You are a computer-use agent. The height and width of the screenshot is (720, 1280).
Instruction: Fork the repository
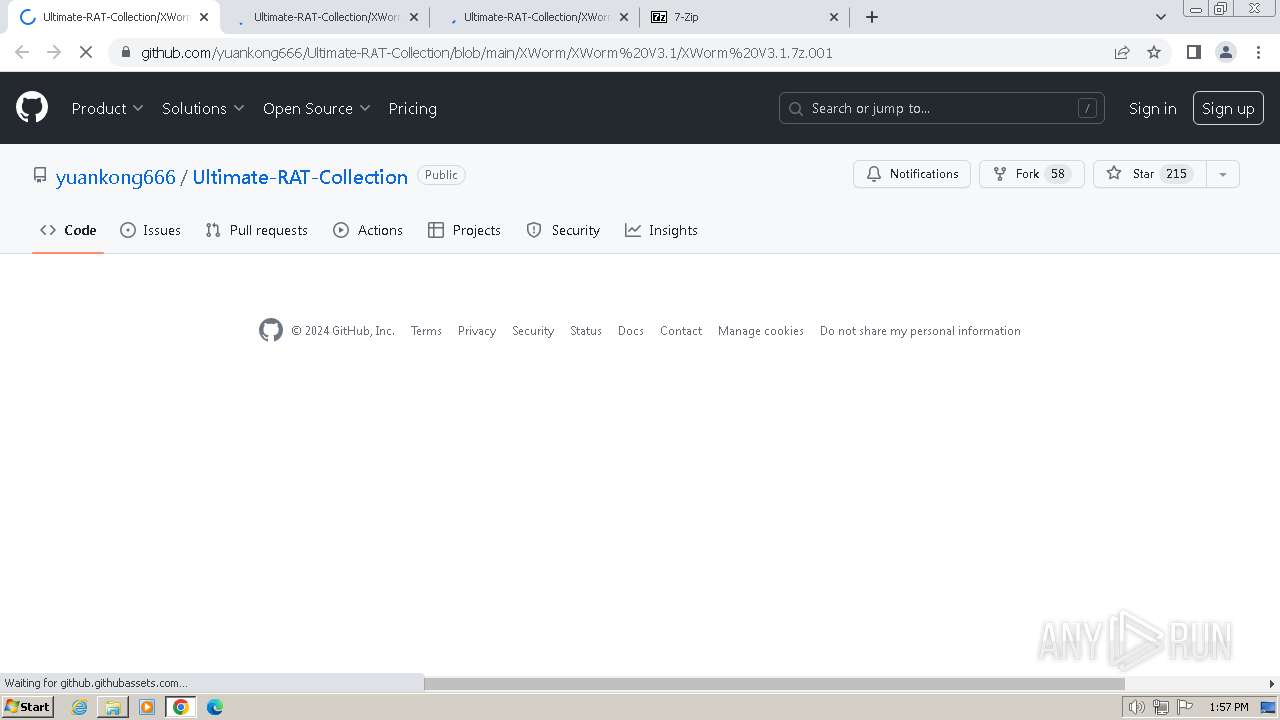tap(1032, 174)
